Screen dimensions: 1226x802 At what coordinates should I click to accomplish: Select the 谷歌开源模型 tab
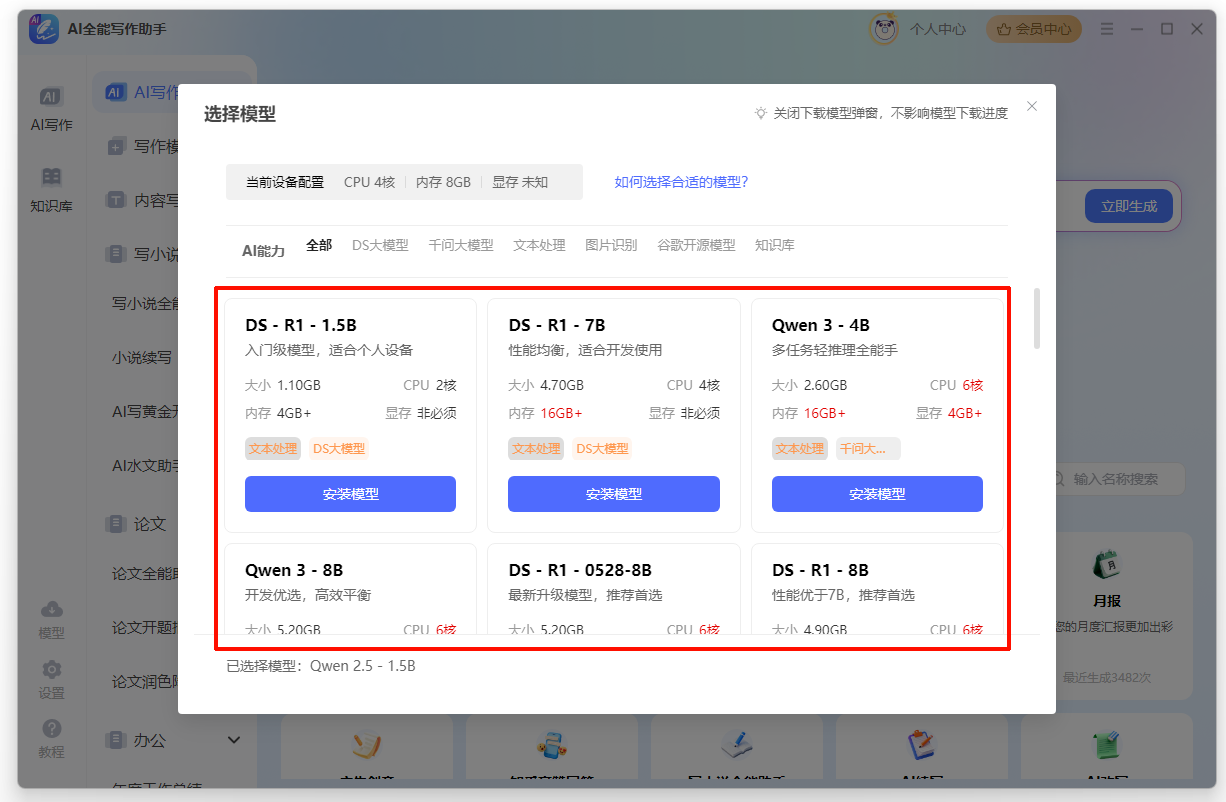[695, 245]
